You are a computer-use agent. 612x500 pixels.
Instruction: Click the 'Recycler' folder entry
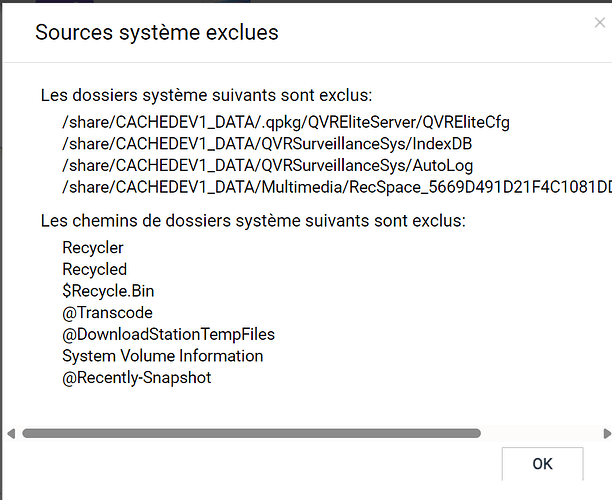(93, 247)
